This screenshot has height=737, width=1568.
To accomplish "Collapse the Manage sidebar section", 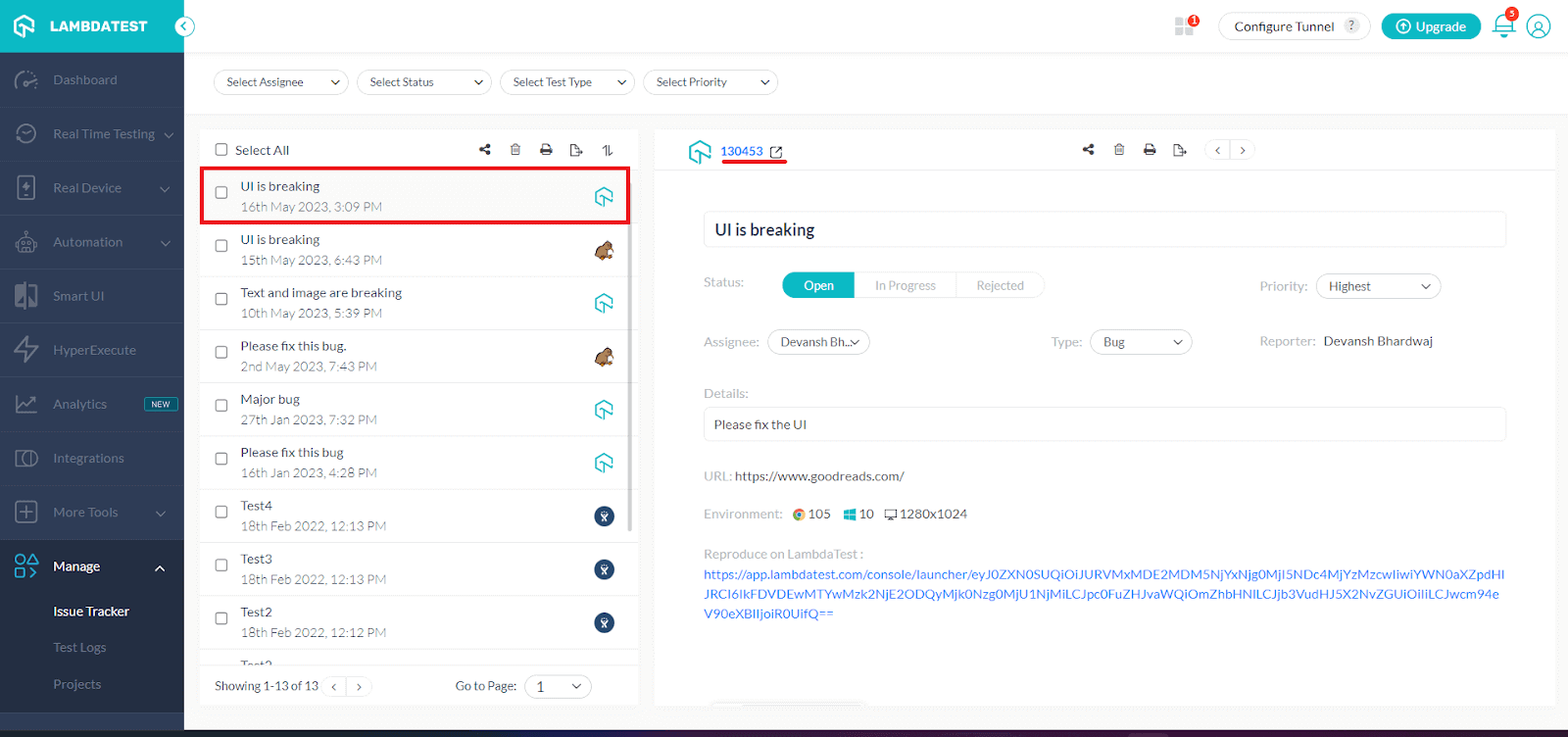I will pyautogui.click(x=160, y=567).
